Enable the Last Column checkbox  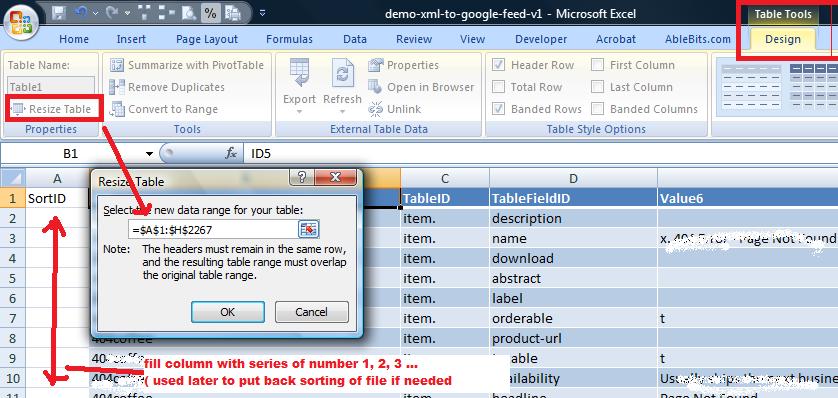[598, 87]
